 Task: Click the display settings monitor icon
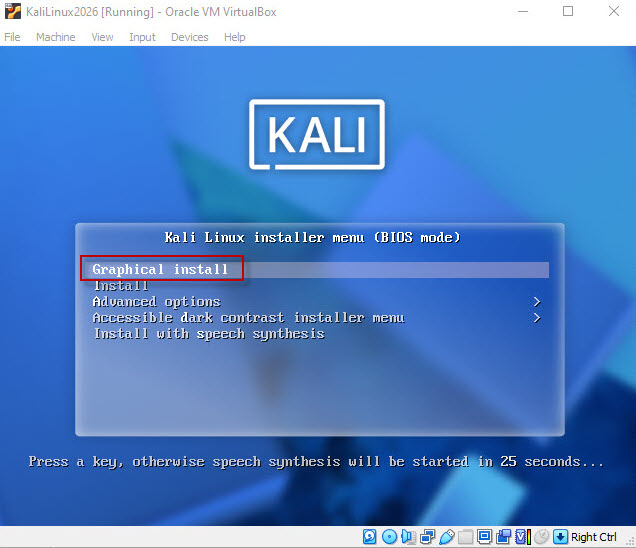pyautogui.click(x=484, y=537)
